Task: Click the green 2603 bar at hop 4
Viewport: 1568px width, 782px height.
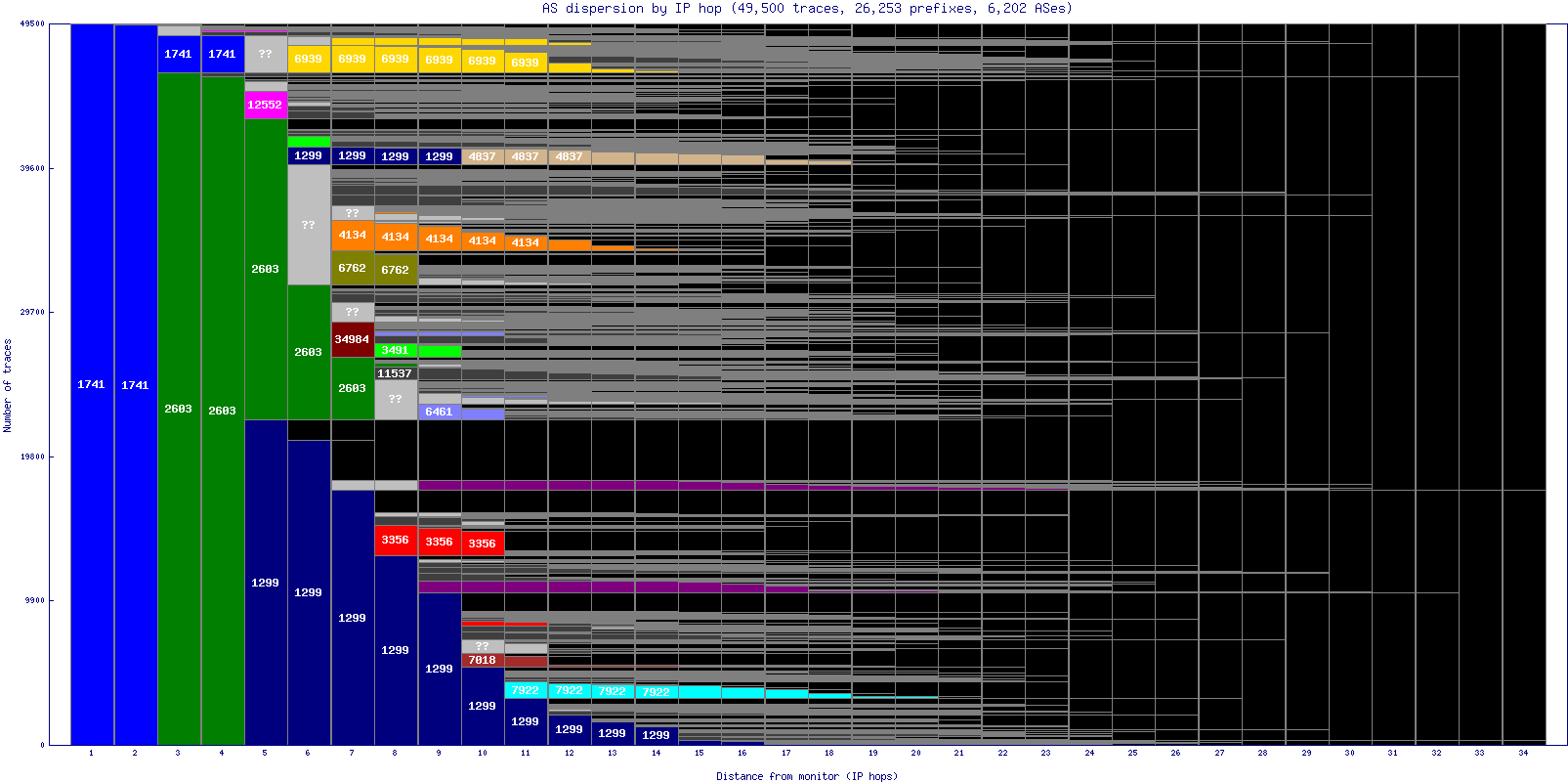Action: coord(222,411)
